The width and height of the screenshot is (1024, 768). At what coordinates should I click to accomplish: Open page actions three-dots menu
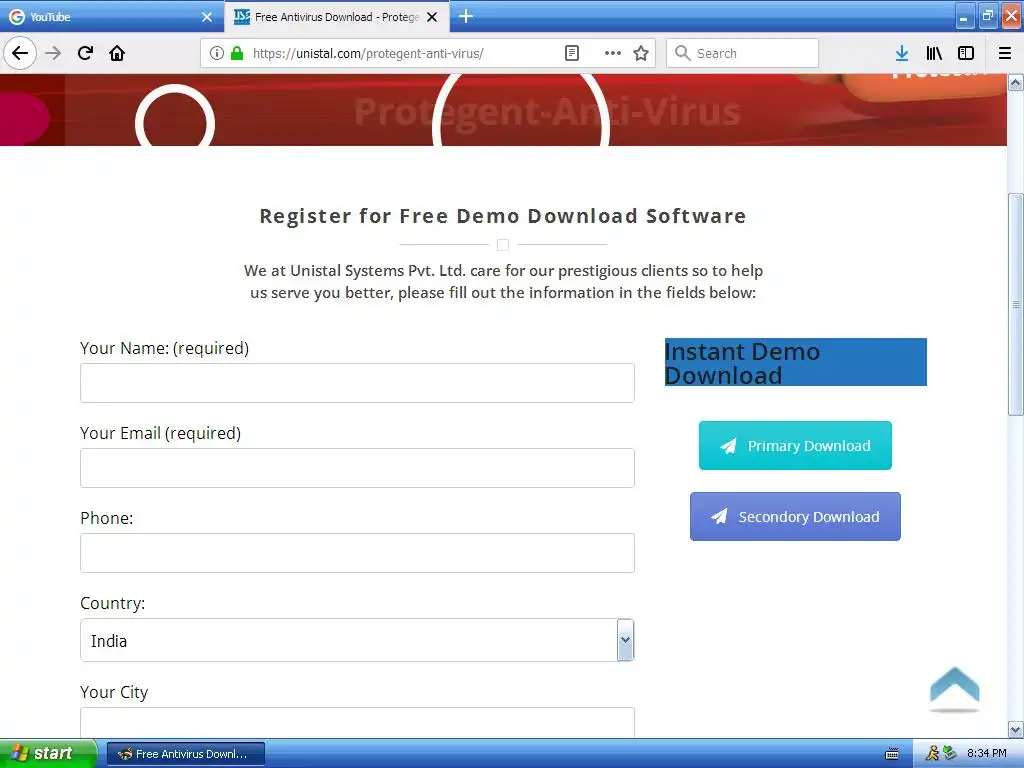612,54
